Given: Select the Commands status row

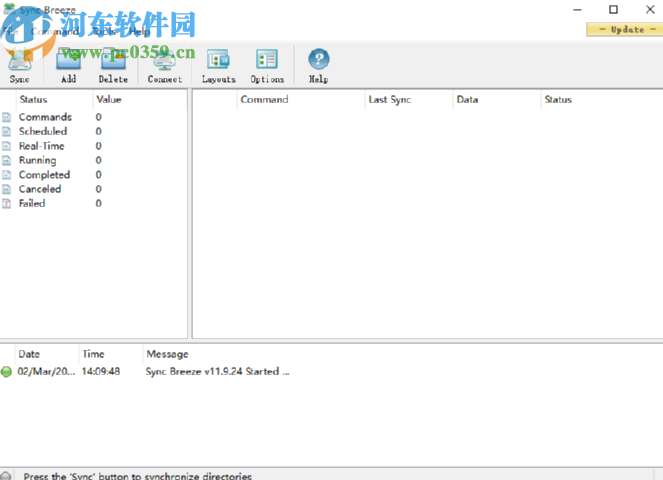Looking at the screenshot, I should pyautogui.click(x=93, y=117).
